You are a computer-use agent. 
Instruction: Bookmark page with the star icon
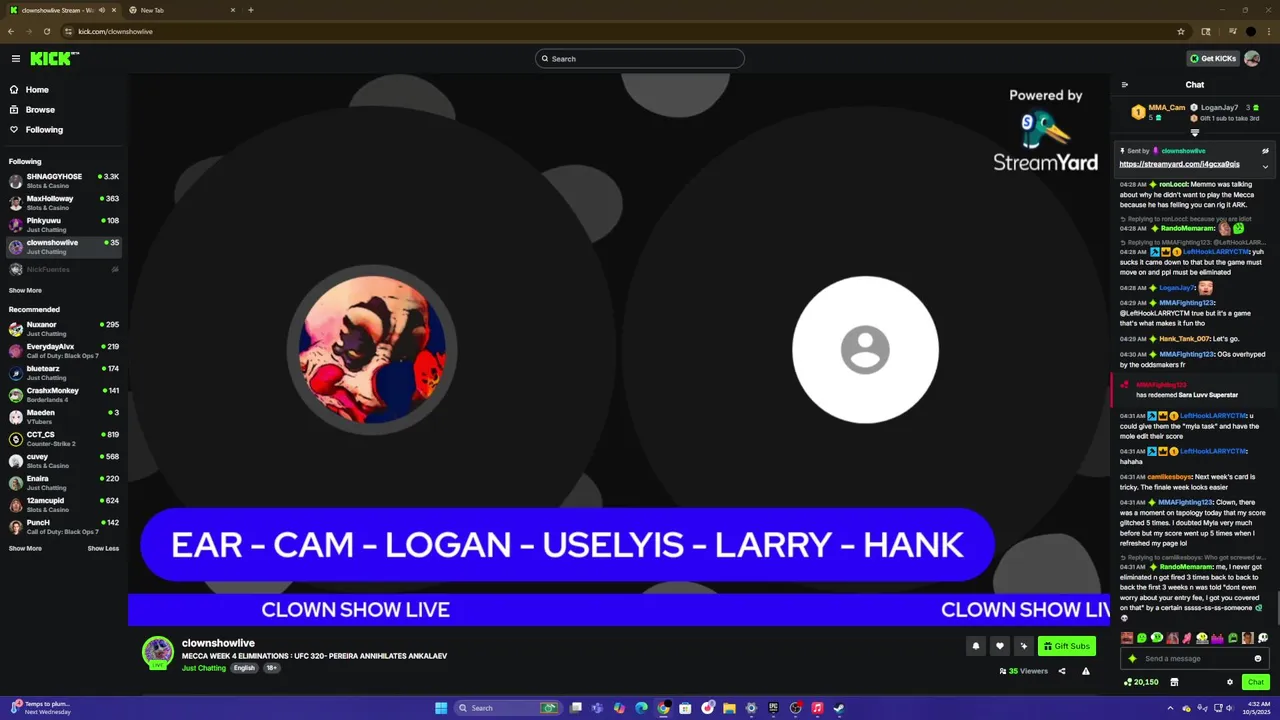[x=1181, y=31]
